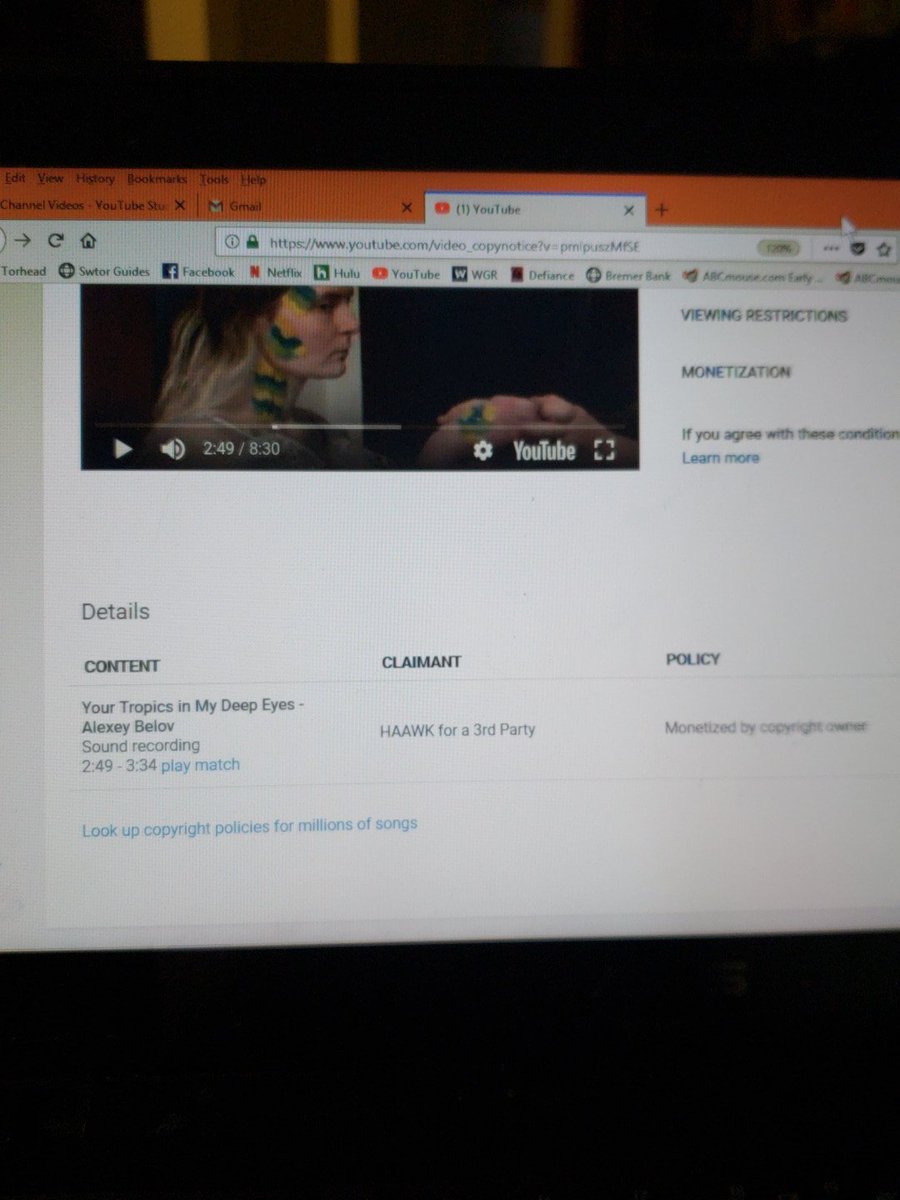900x1200 pixels.
Task: Close the Gmail tab
Action: click(x=406, y=208)
